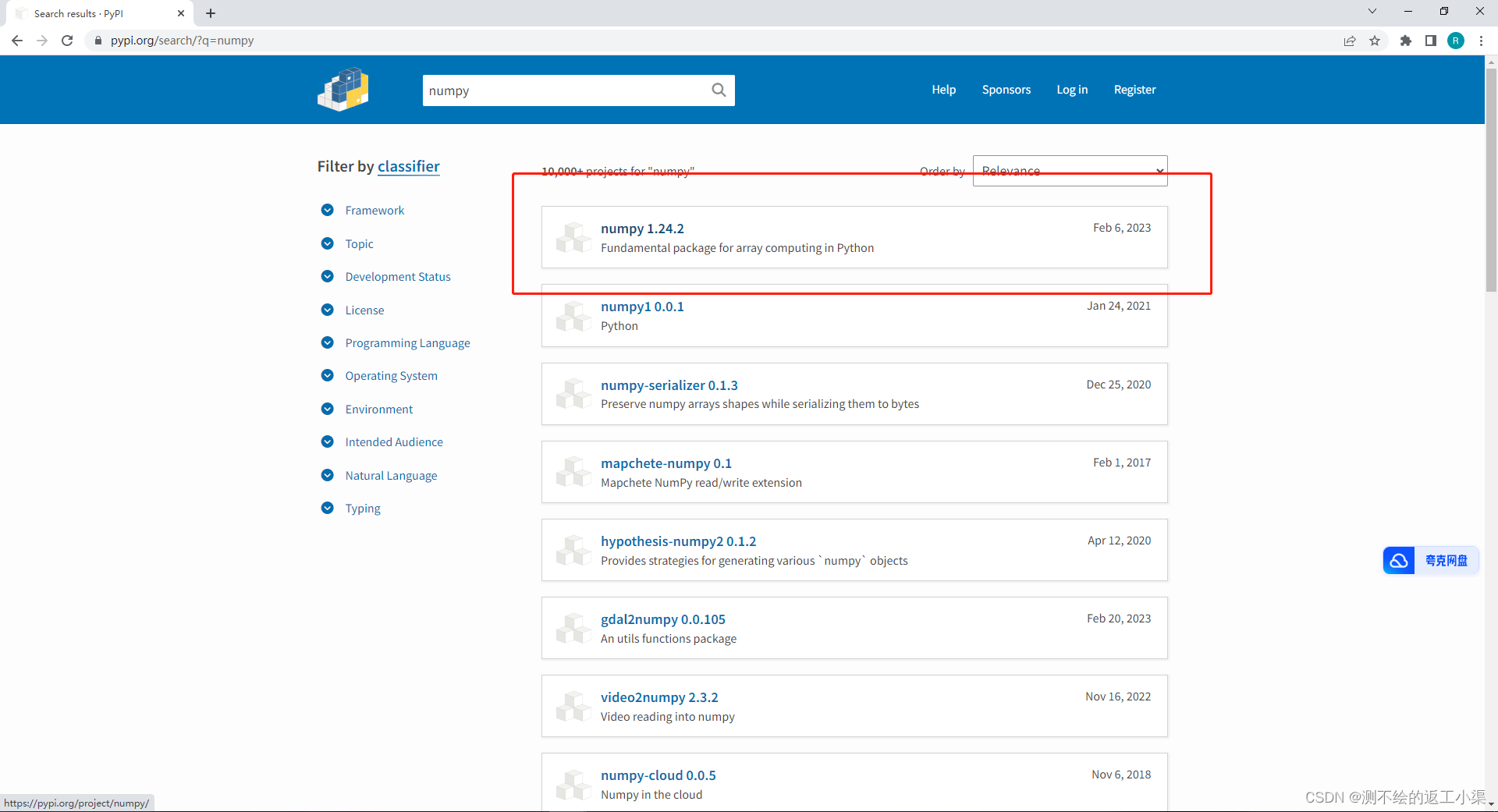Click the Quark cloud drive floating button
Image resolution: width=1498 pixels, height=812 pixels.
(1431, 560)
